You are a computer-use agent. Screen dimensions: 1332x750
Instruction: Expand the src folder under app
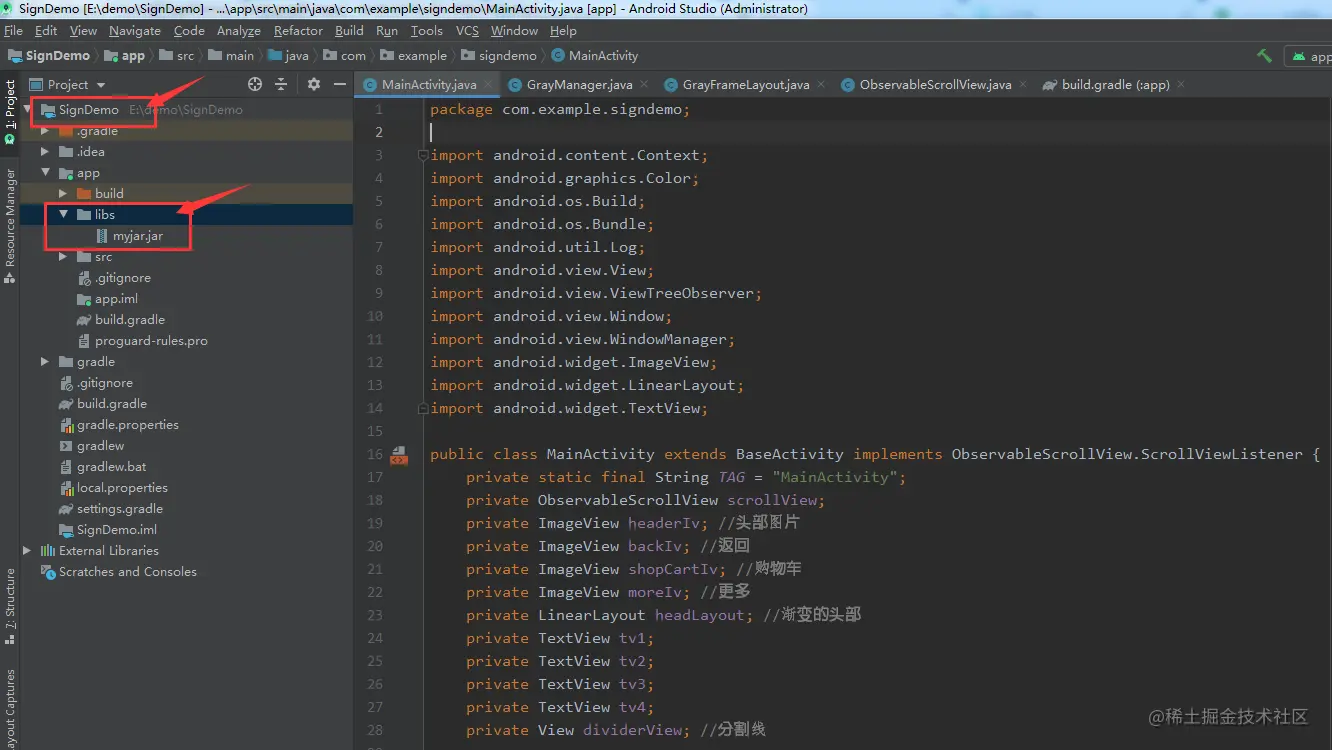64,257
